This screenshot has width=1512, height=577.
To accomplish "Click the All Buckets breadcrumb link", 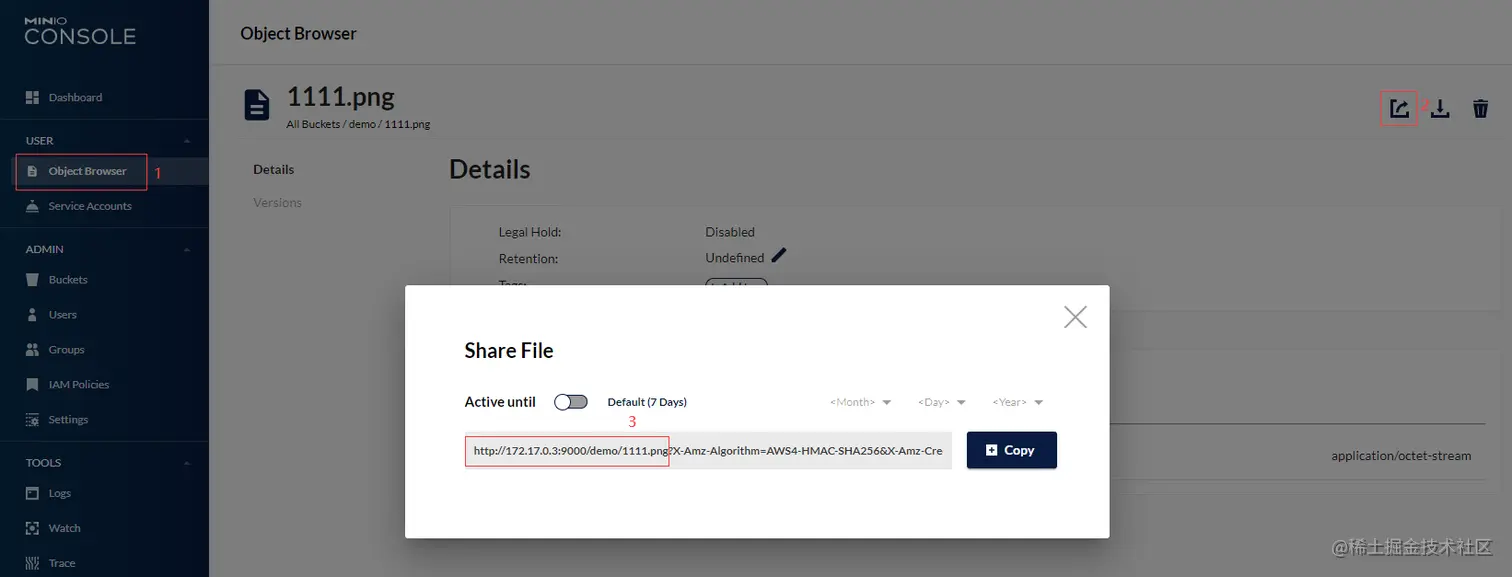I will [x=314, y=125].
